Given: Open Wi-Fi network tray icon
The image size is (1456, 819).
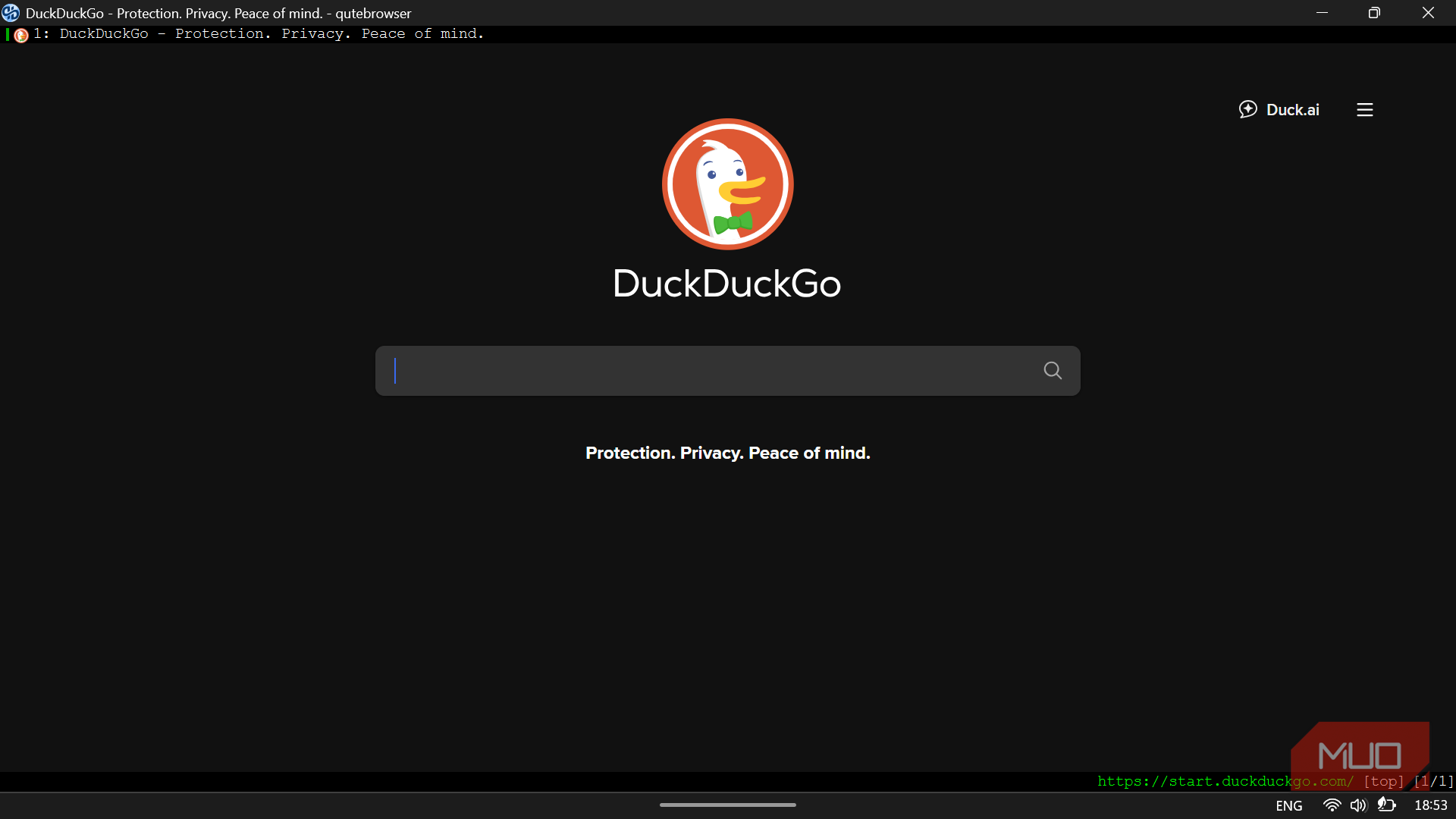Looking at the screenshot, I should [x=1332, y=805].
